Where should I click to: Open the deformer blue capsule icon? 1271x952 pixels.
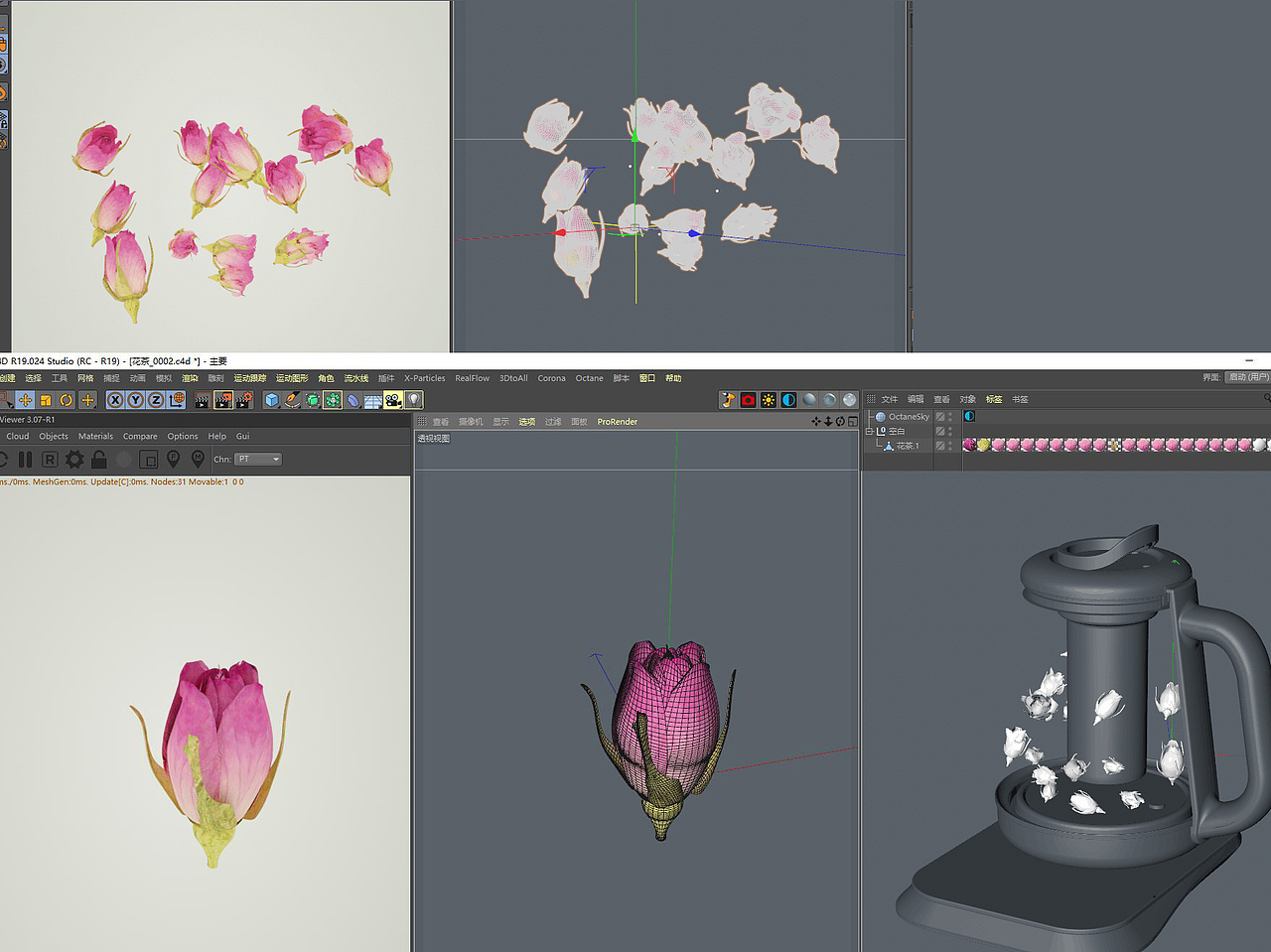tap(353, 400)
